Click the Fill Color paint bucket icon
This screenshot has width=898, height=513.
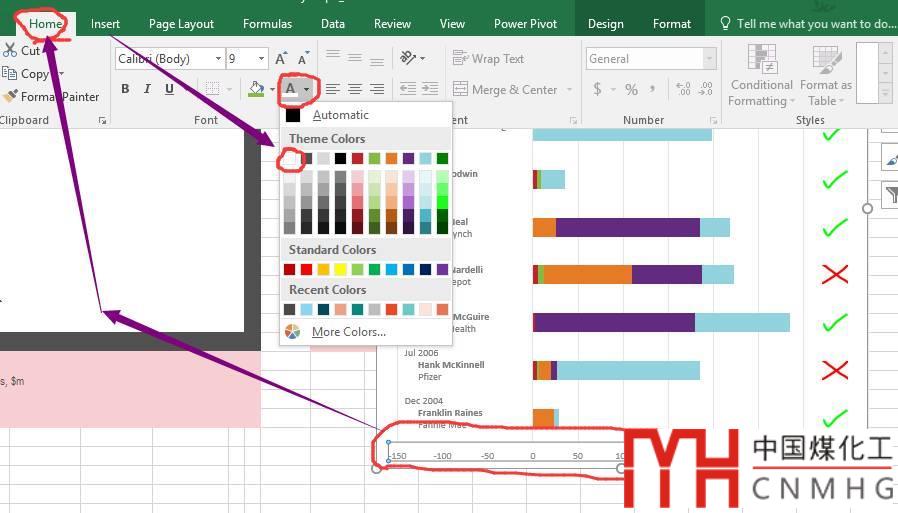click(x=256, y=89)
